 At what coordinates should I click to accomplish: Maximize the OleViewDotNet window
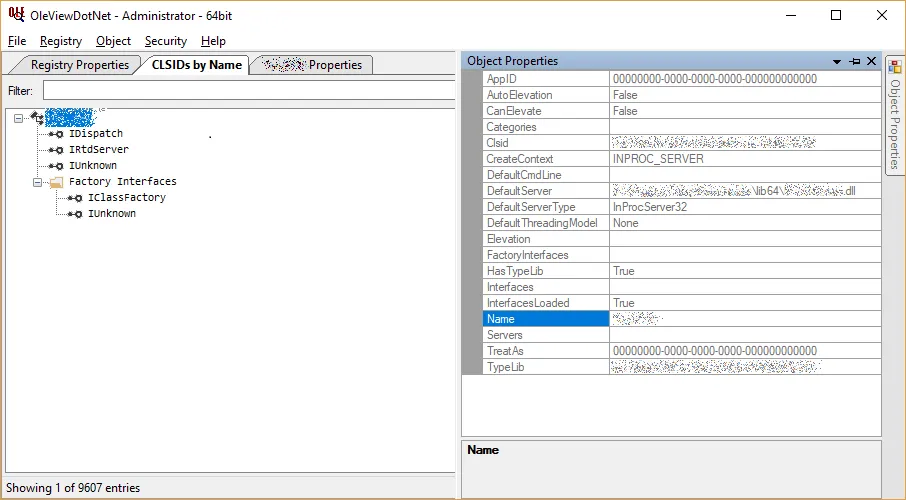point(836,15)
